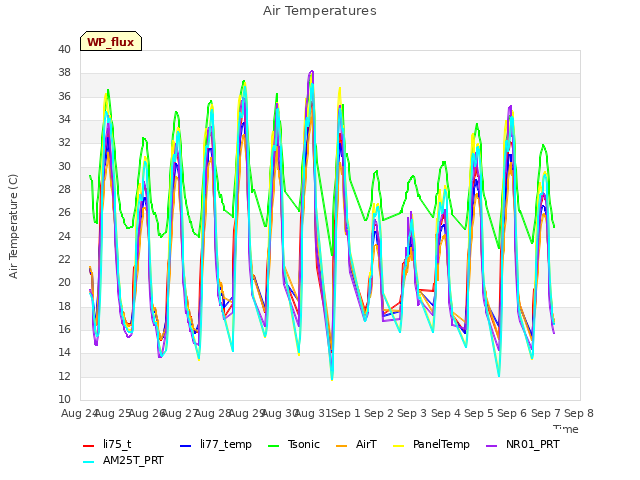Click the cyan AM25T_PRT legend swatch
Image resolution: width=640 pixels, height=480 pixels.
click(89, 462)
